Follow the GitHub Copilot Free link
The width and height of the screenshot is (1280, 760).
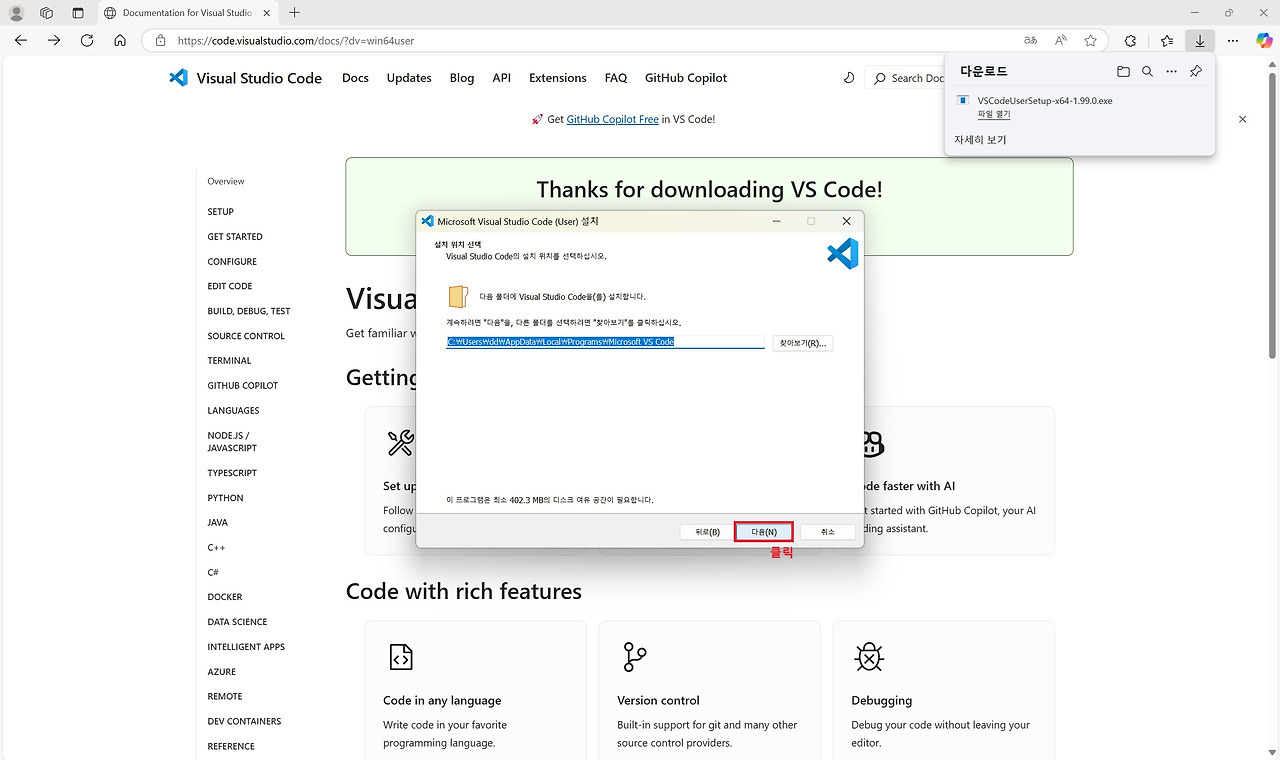pos(613,119)
